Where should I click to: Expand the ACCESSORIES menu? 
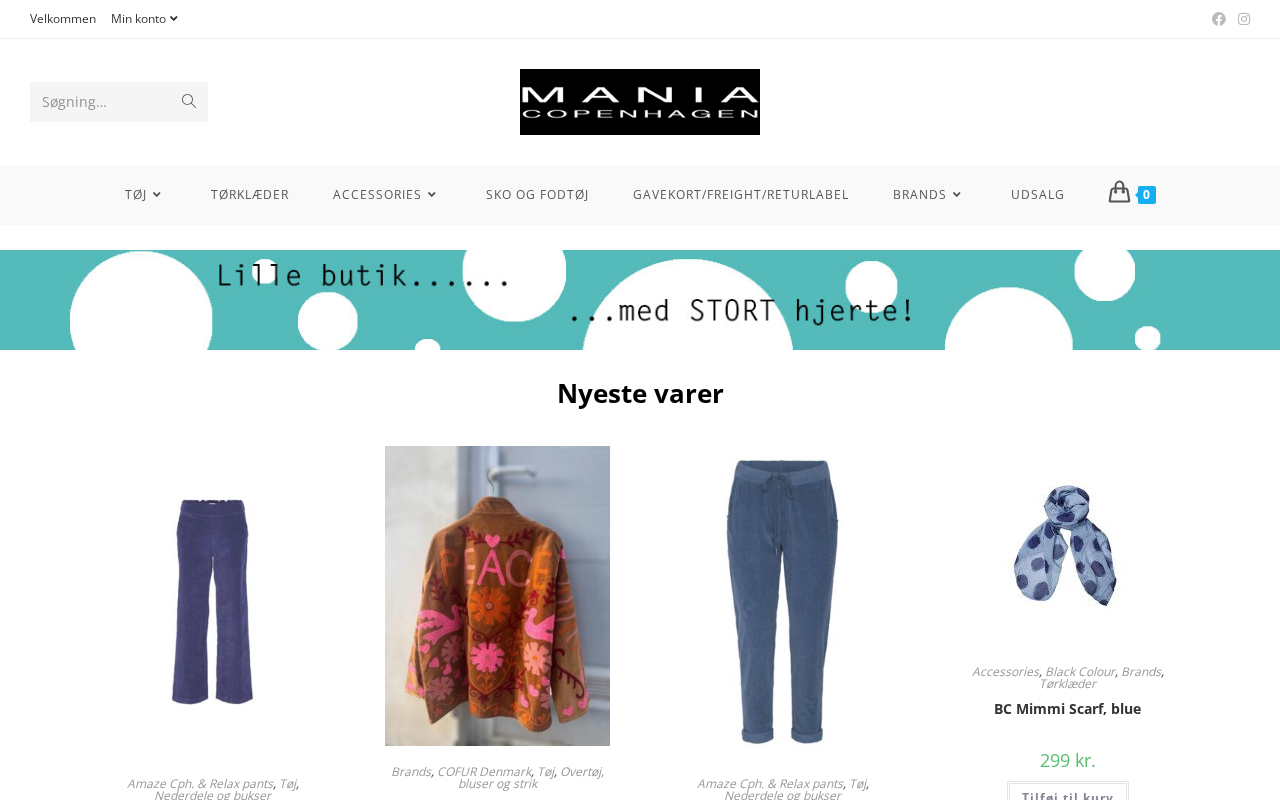(x=387, y=195)
